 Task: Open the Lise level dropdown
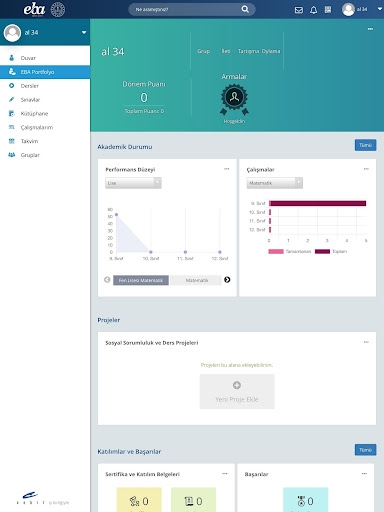[133, 183]
